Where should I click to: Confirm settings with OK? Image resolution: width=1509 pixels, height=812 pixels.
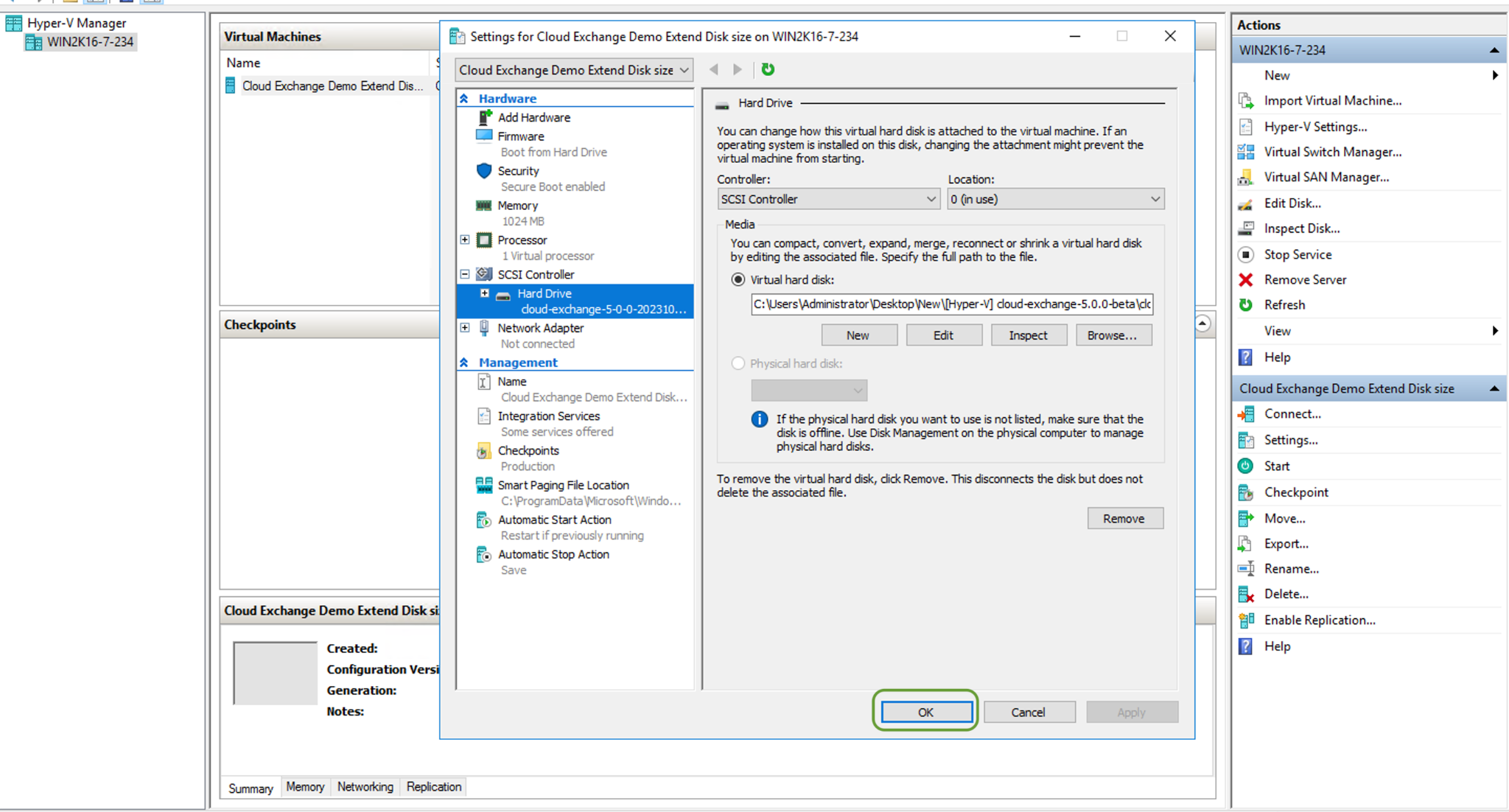926,713
